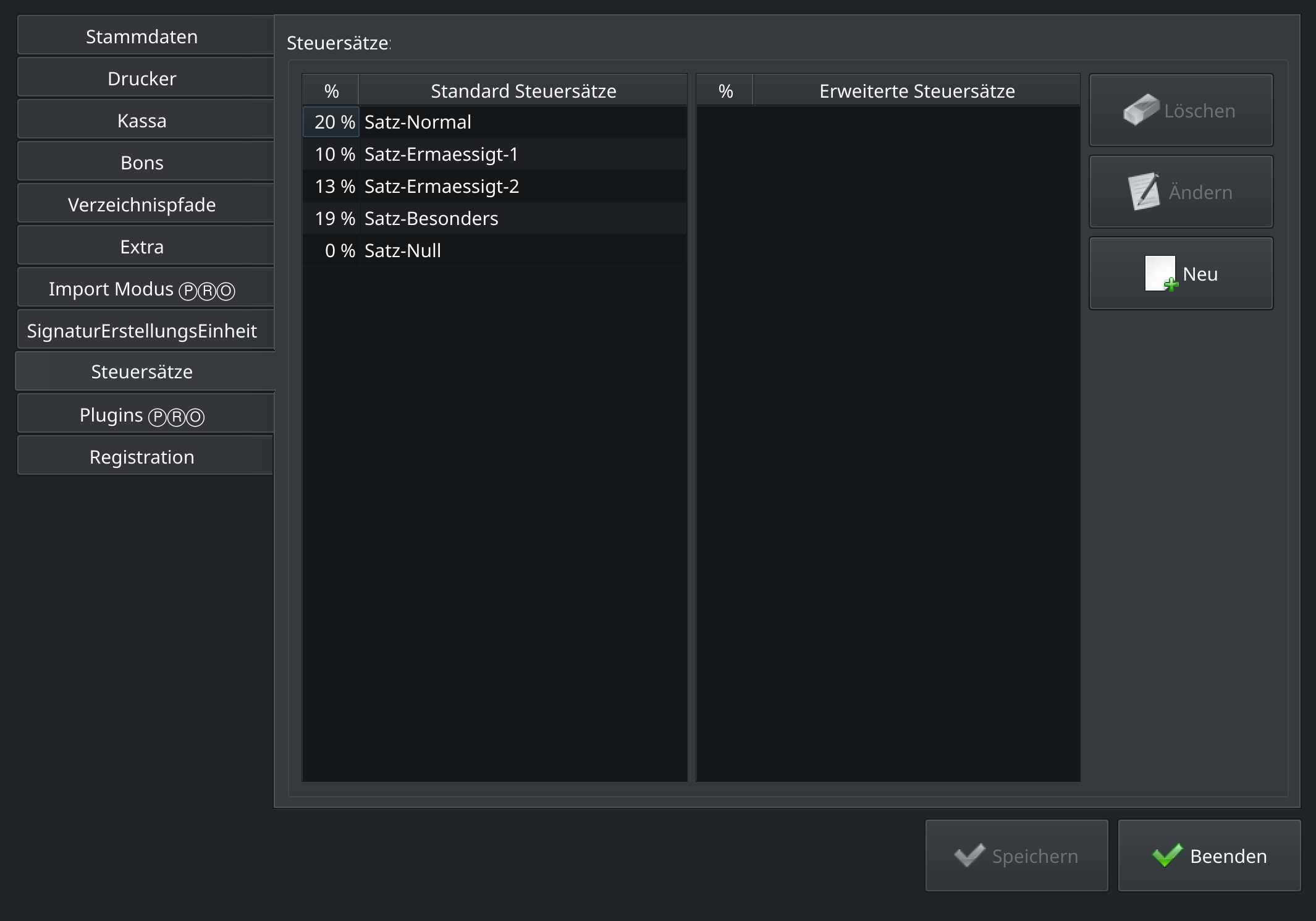Click the green checkmark icon on Beenden

click(x=1167, y=855)
